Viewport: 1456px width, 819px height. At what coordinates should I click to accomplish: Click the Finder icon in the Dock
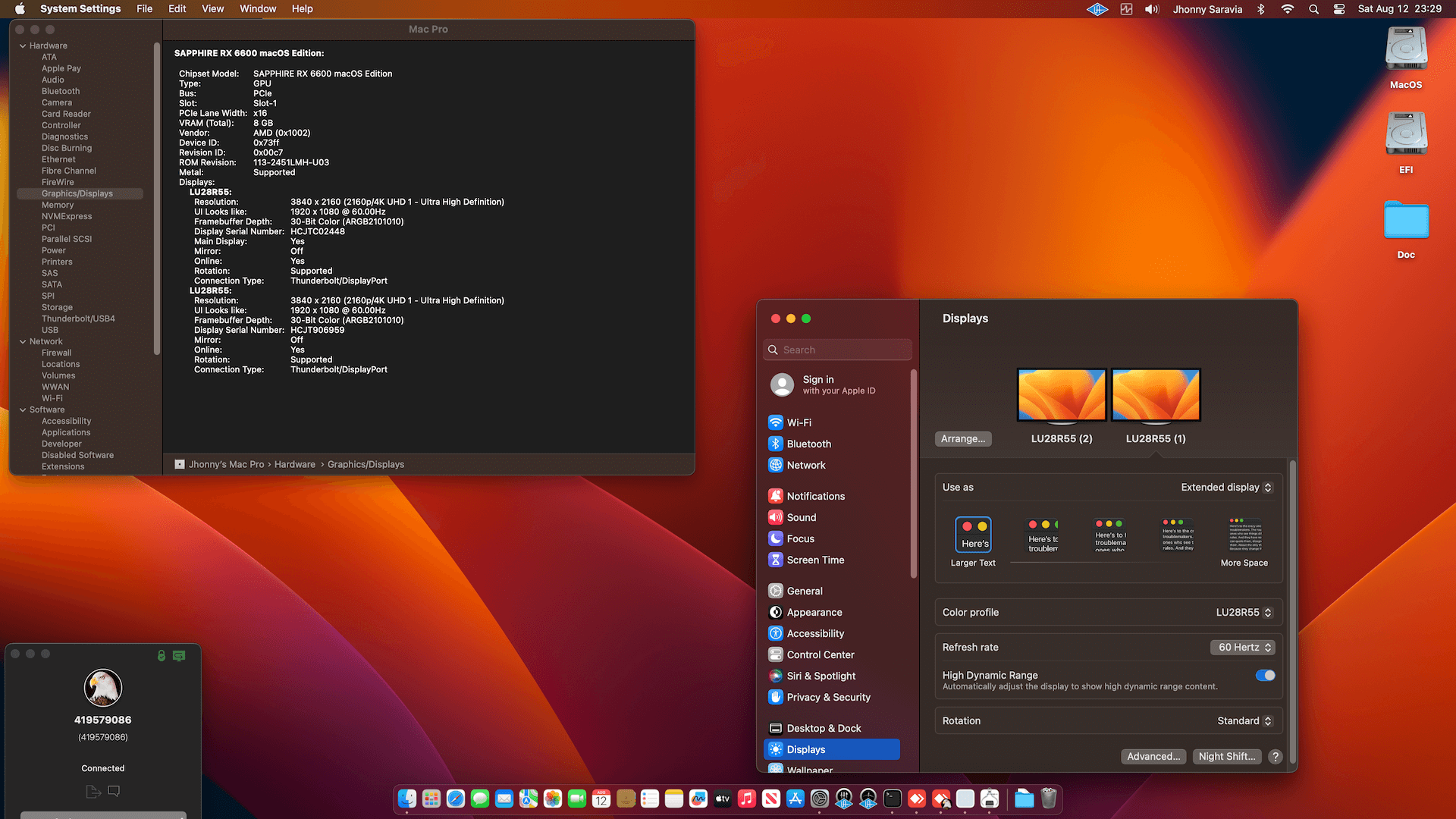click(x=407, y=799)
